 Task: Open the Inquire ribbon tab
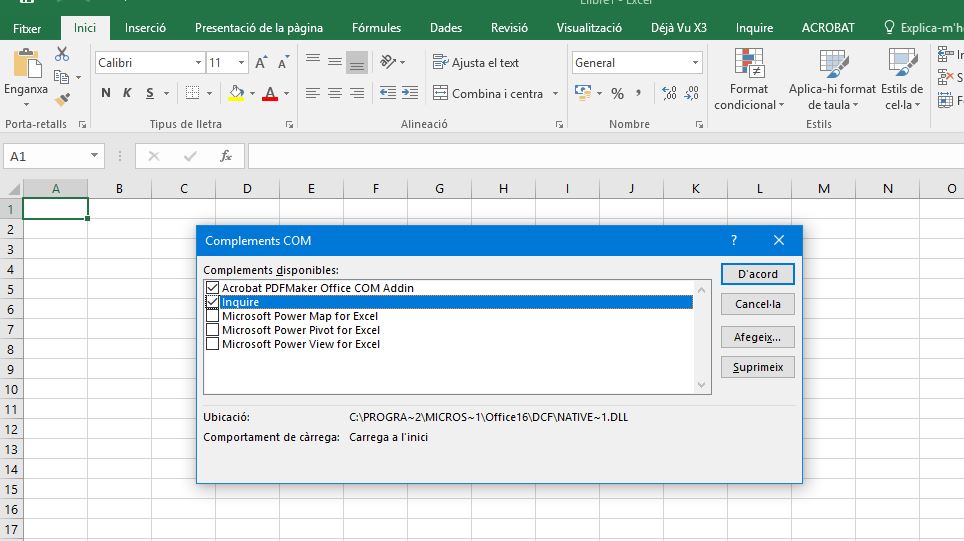click(754, 28)
